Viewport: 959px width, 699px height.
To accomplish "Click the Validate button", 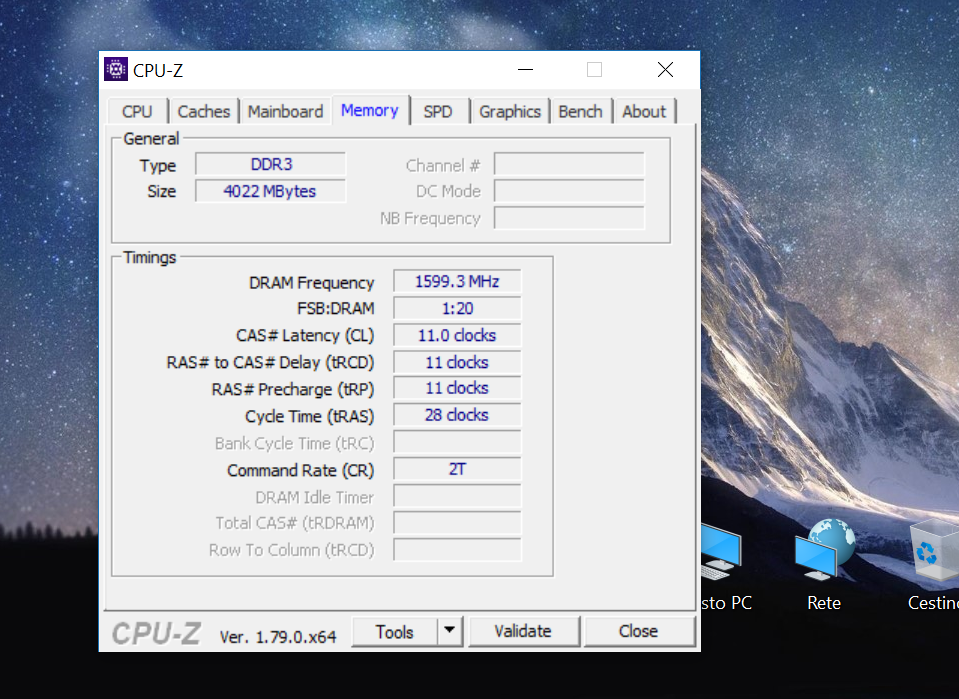I will tap(523, 631).
